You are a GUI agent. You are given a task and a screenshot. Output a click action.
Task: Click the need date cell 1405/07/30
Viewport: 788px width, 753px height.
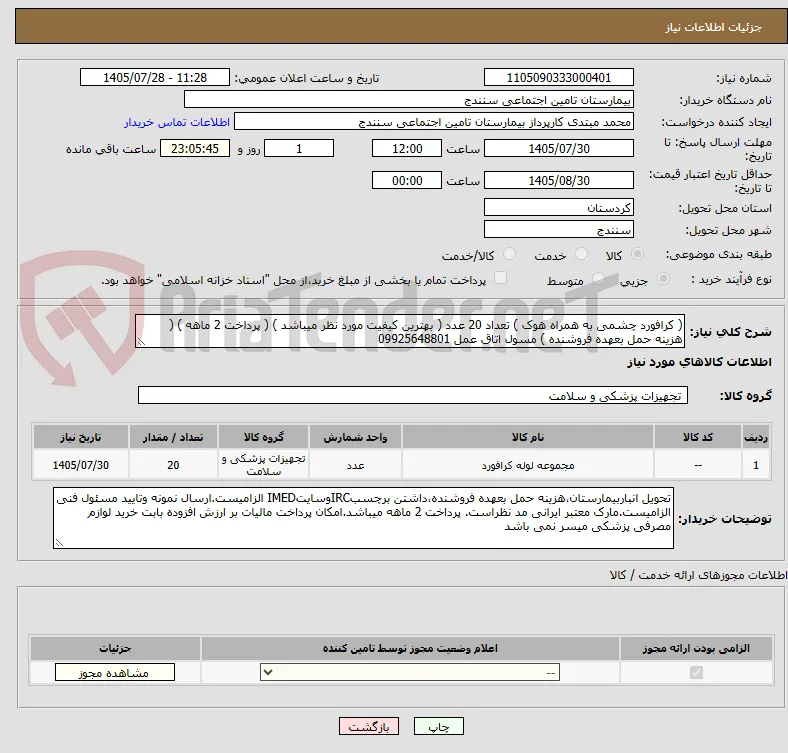81,465
